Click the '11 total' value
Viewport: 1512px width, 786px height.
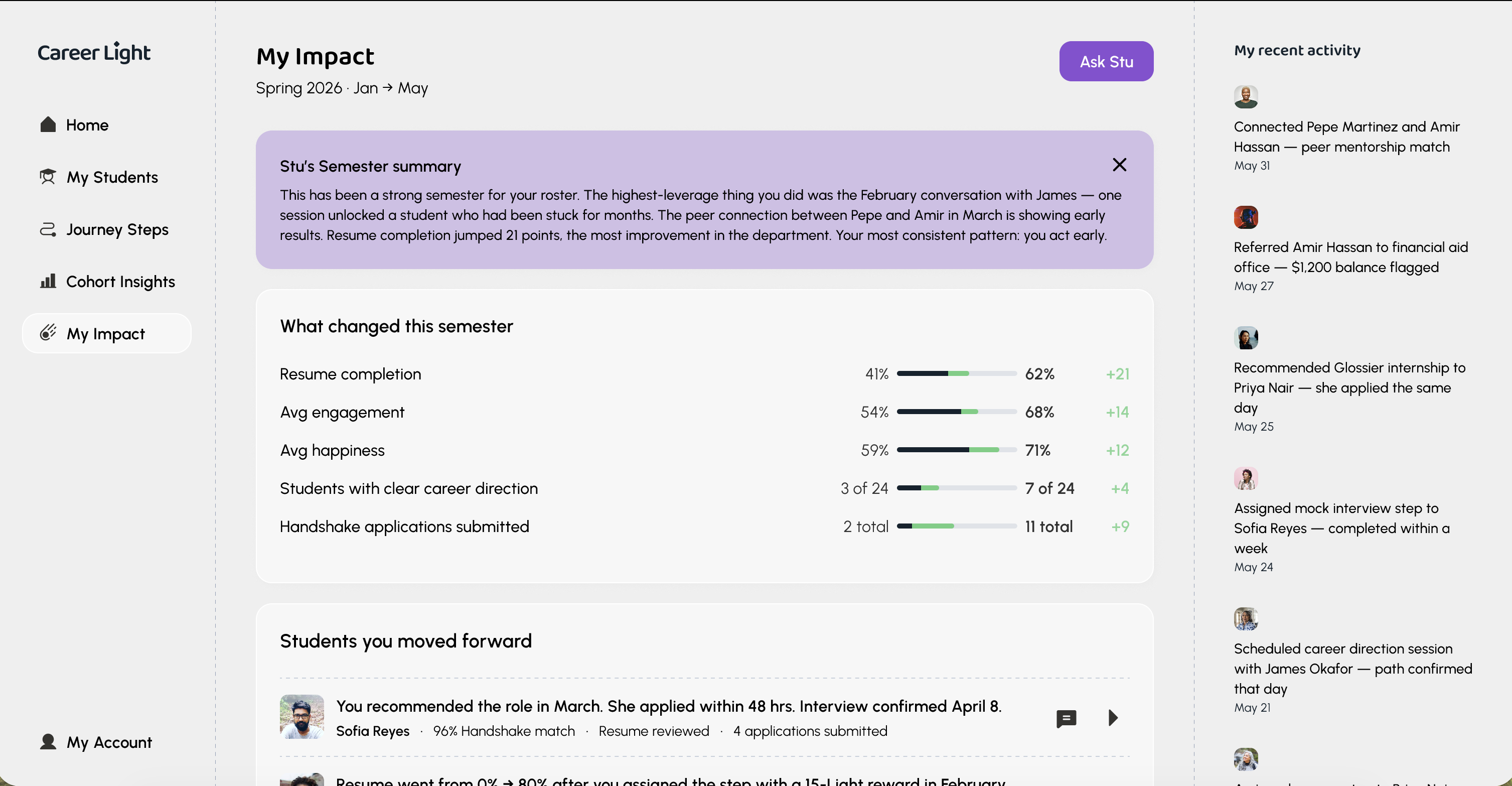click(1049, 527)
